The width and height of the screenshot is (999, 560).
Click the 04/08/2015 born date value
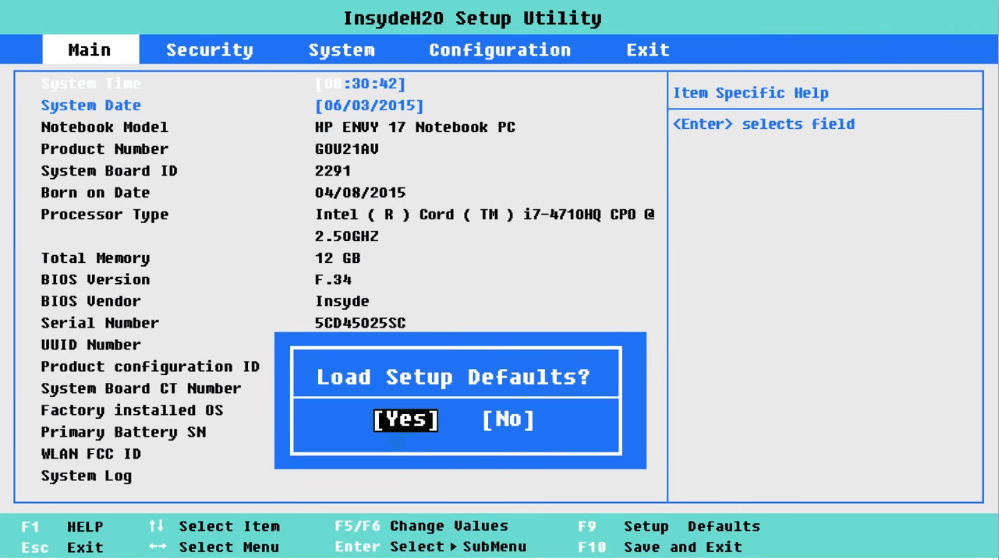click(360, 192)
